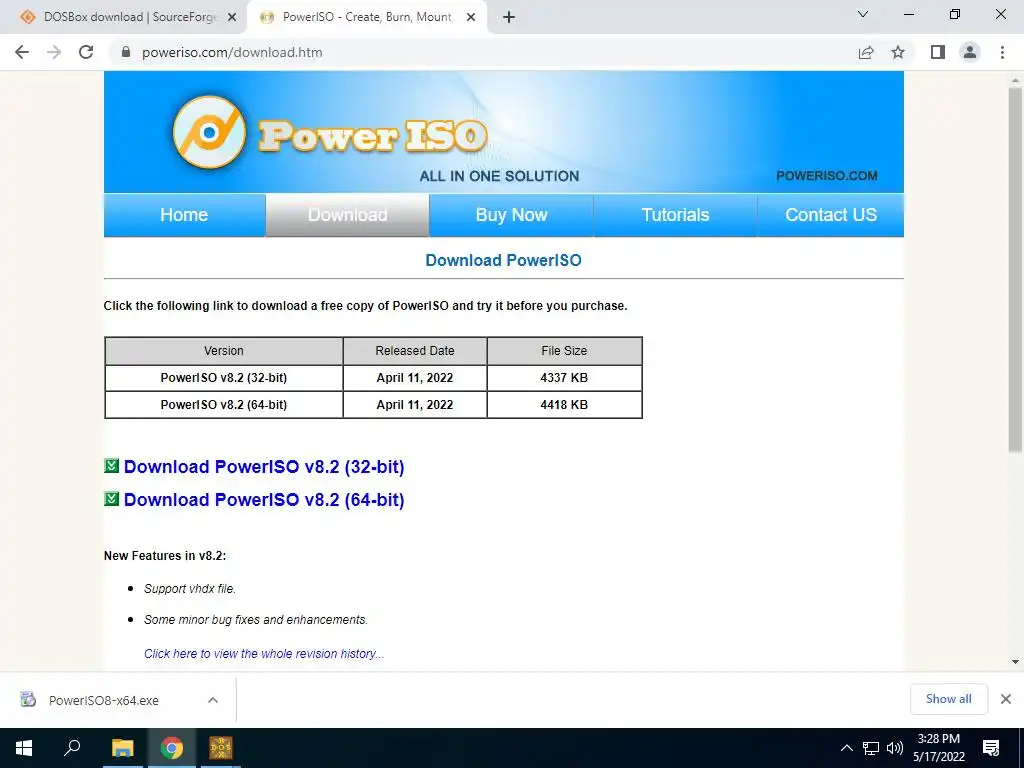This screenshot has width=1024, height=768.
Task: Click the minor bug fixes bullet text
Action: coord(256,620)
